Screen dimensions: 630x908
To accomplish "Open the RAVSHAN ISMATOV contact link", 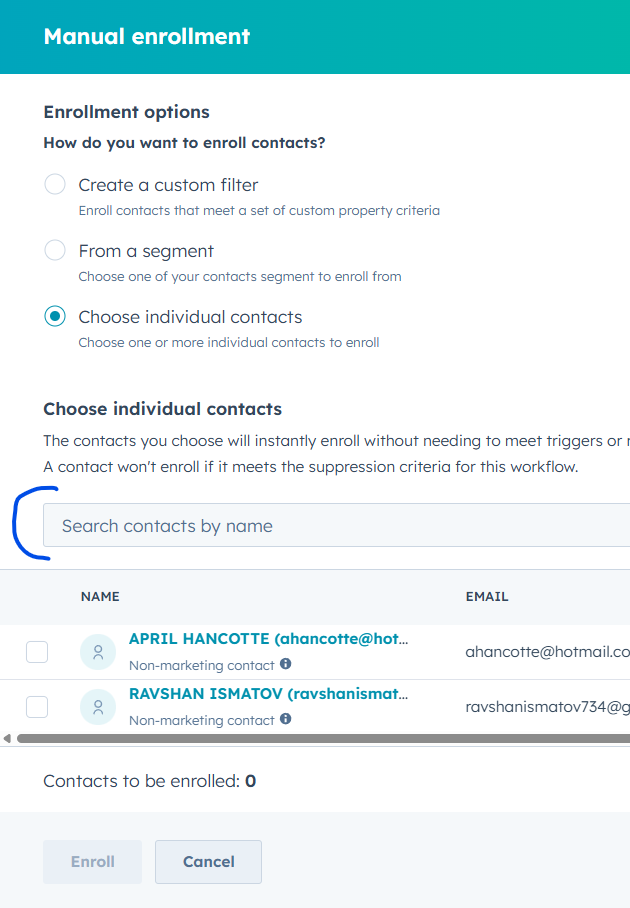I will tap(268, 694).
